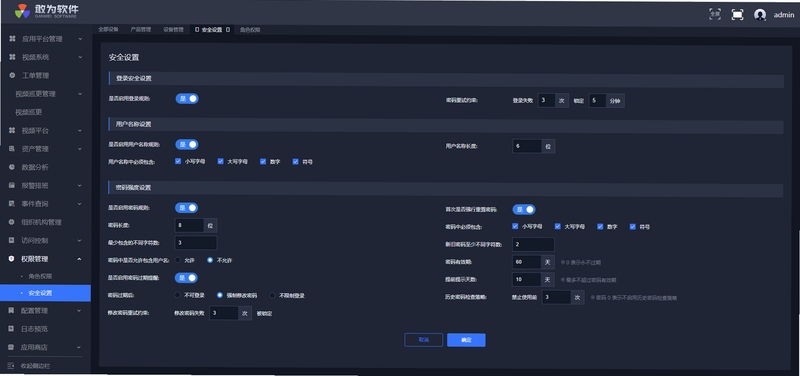Expand the 视频巡更管理 chevron
The width and height of the screenshot is (800, 376).
coord(80,94)
